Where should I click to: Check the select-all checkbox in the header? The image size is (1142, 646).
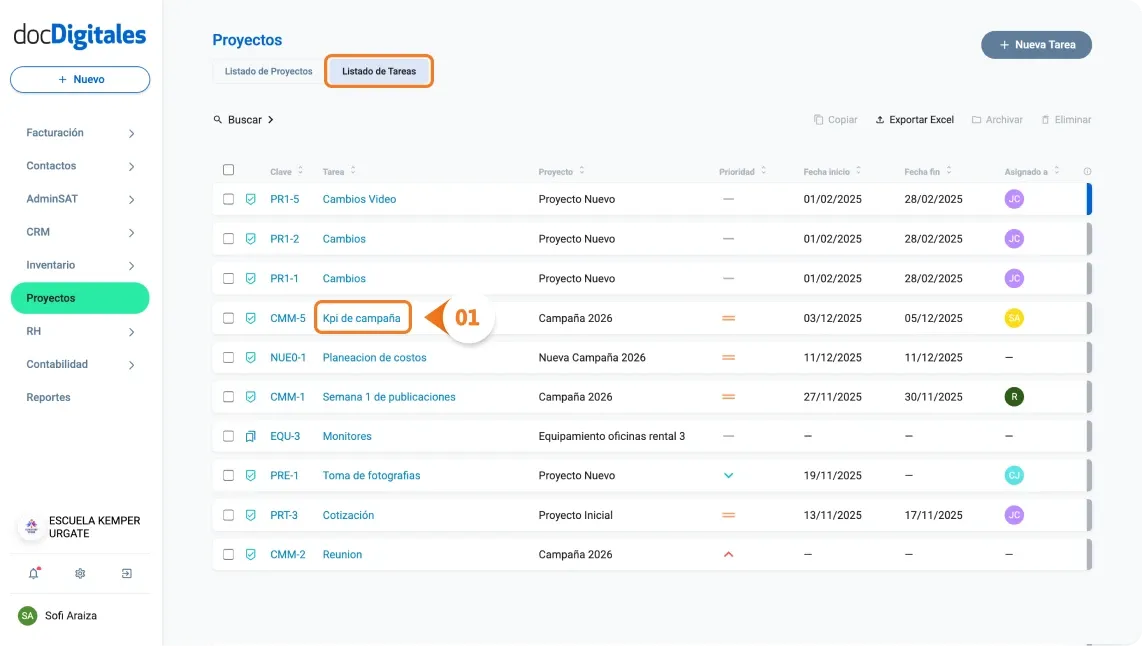click(228, 170)
